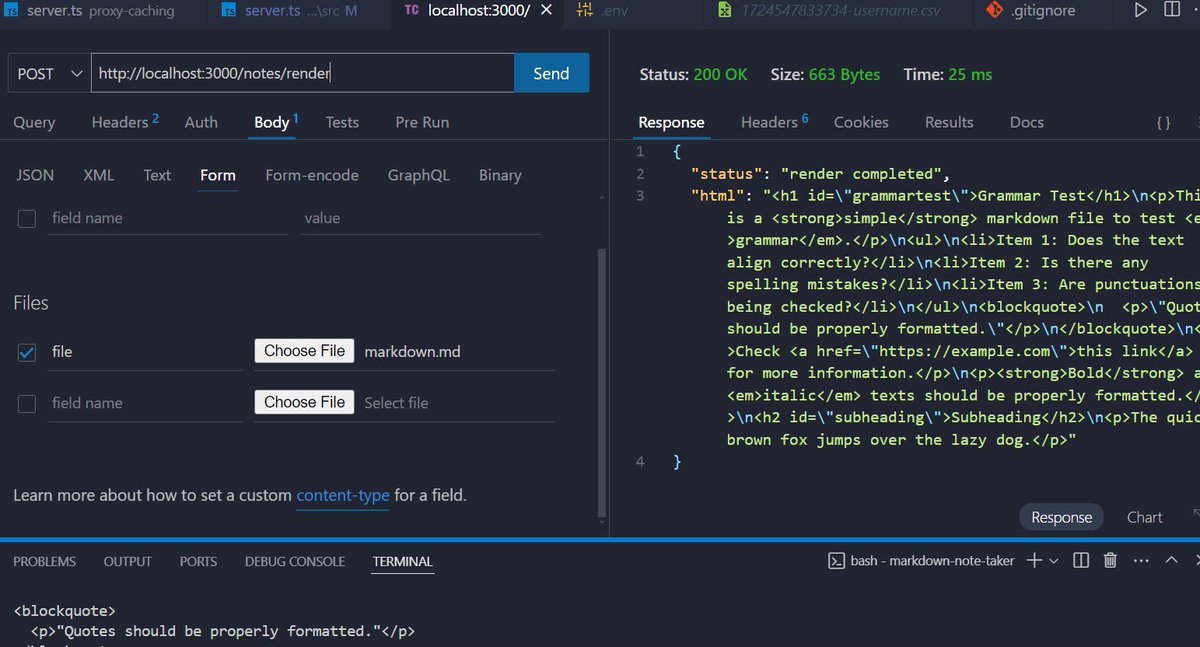Select GraphQL body type

(x=419, y=175)
